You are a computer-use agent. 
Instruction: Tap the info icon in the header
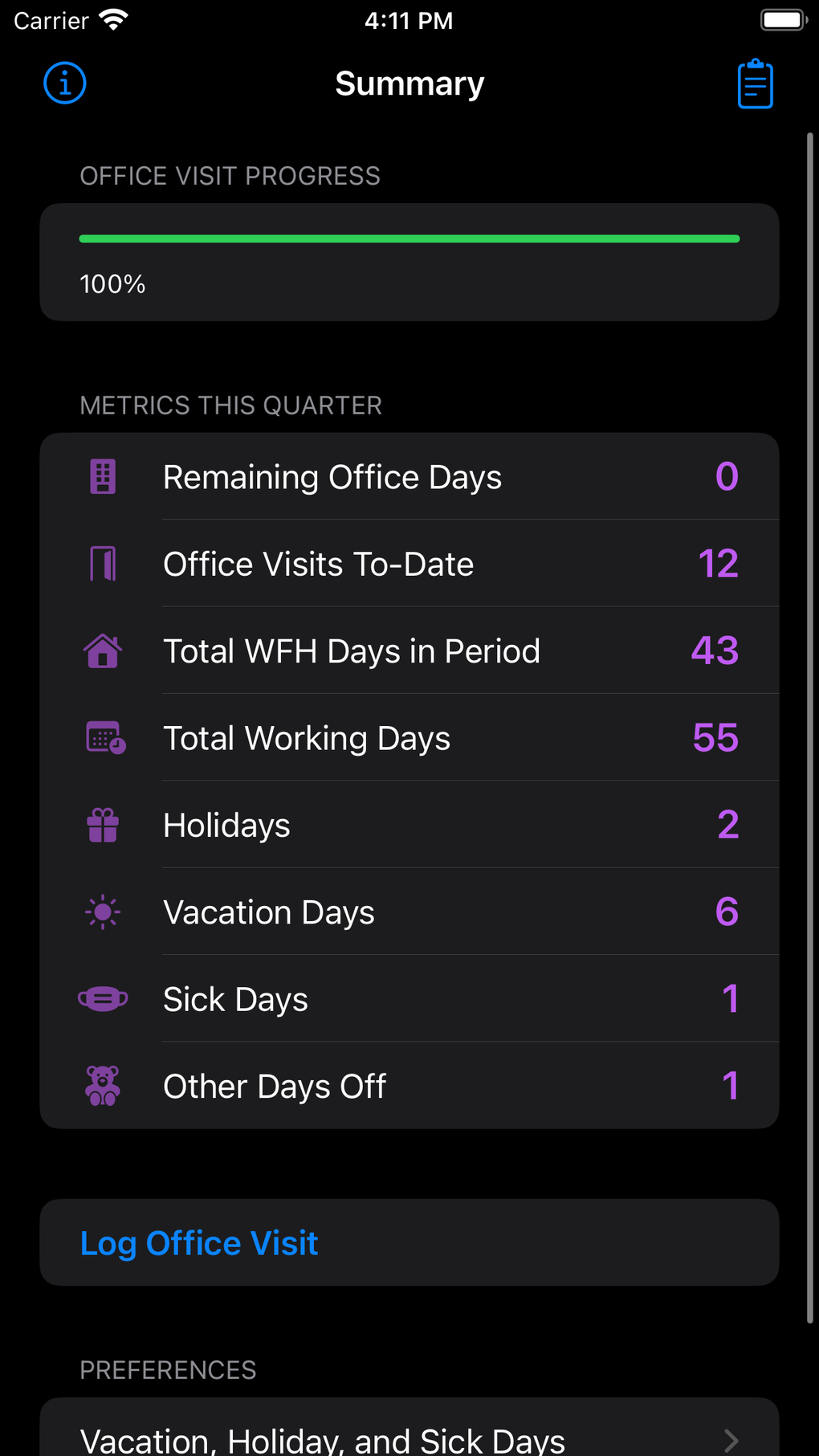(65, 84)
